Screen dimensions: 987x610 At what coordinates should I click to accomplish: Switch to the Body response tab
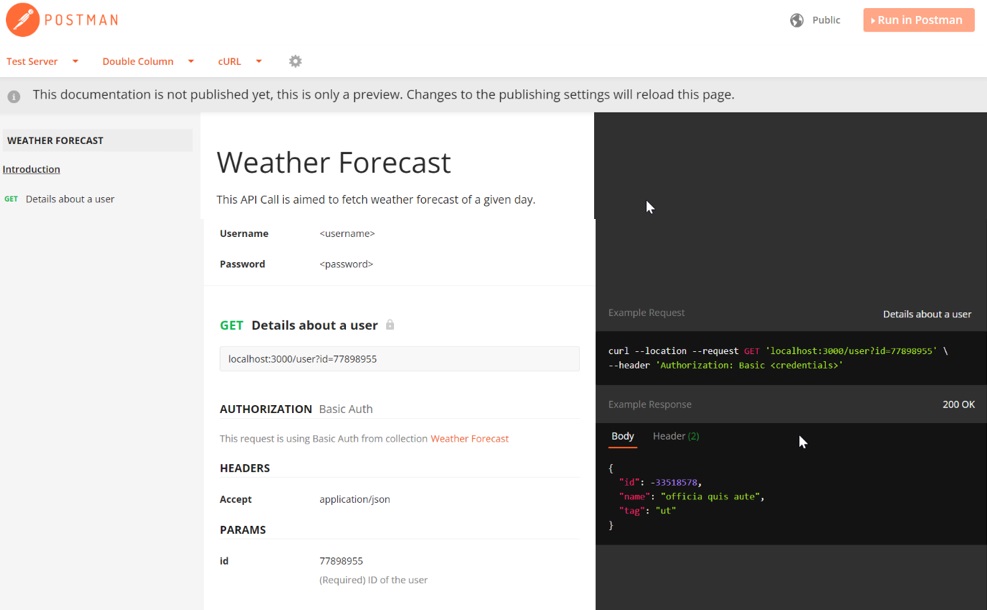(x=623, y=436)
